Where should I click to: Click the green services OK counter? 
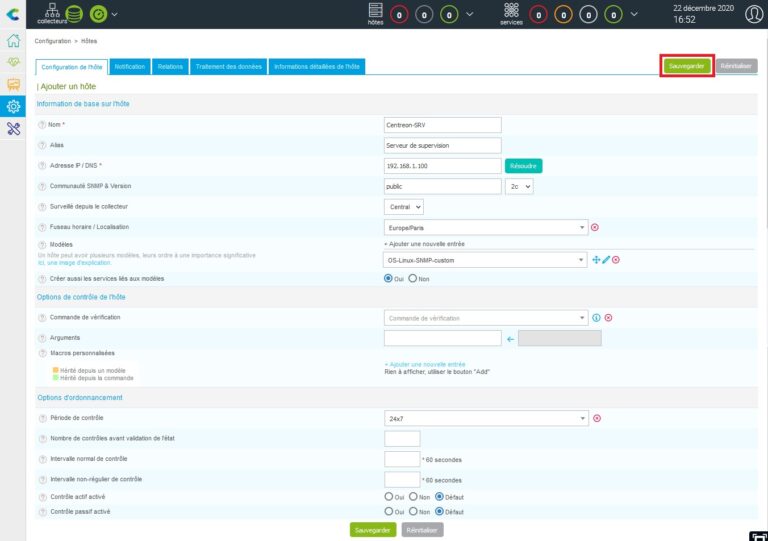613,15
